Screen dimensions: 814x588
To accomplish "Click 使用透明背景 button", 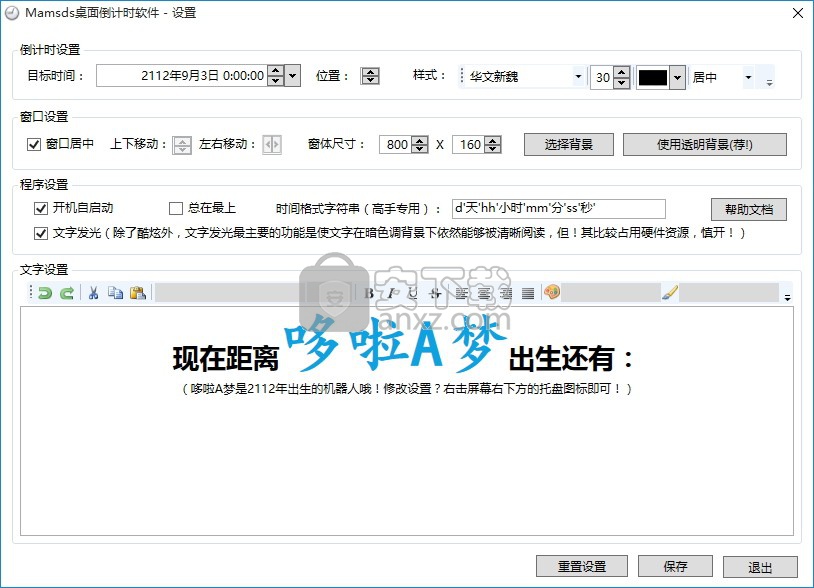I will (704, 144).
